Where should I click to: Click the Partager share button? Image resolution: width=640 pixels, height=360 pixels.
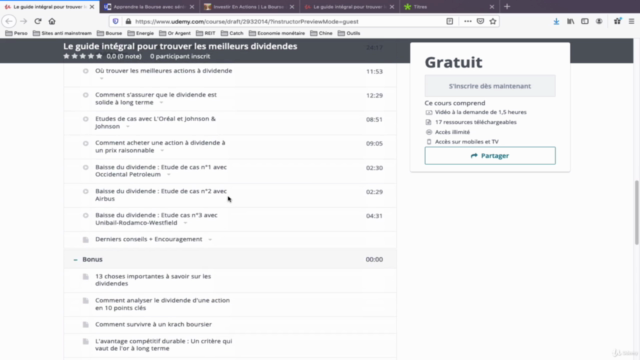[490, 156]
